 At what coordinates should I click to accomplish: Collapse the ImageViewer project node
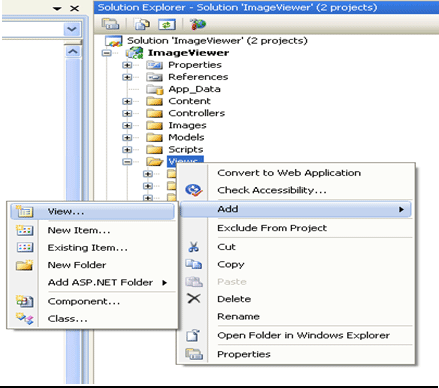coord(107,53)
